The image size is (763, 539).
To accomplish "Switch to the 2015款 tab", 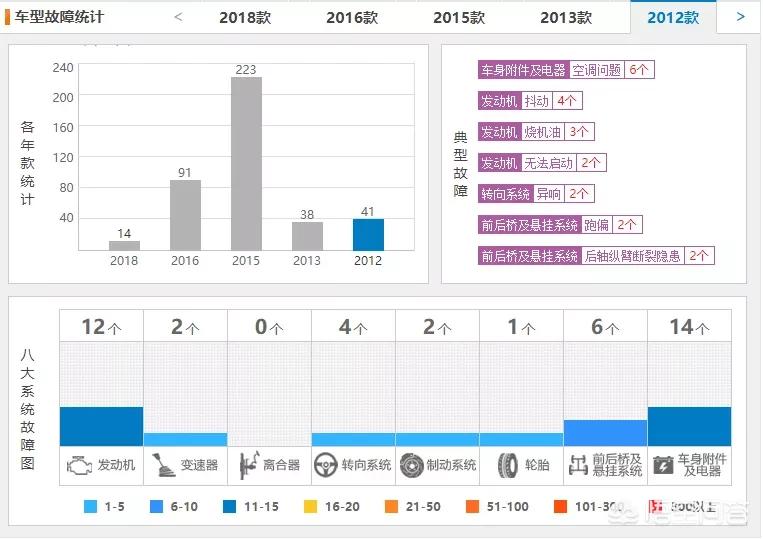I will (459, 17).
